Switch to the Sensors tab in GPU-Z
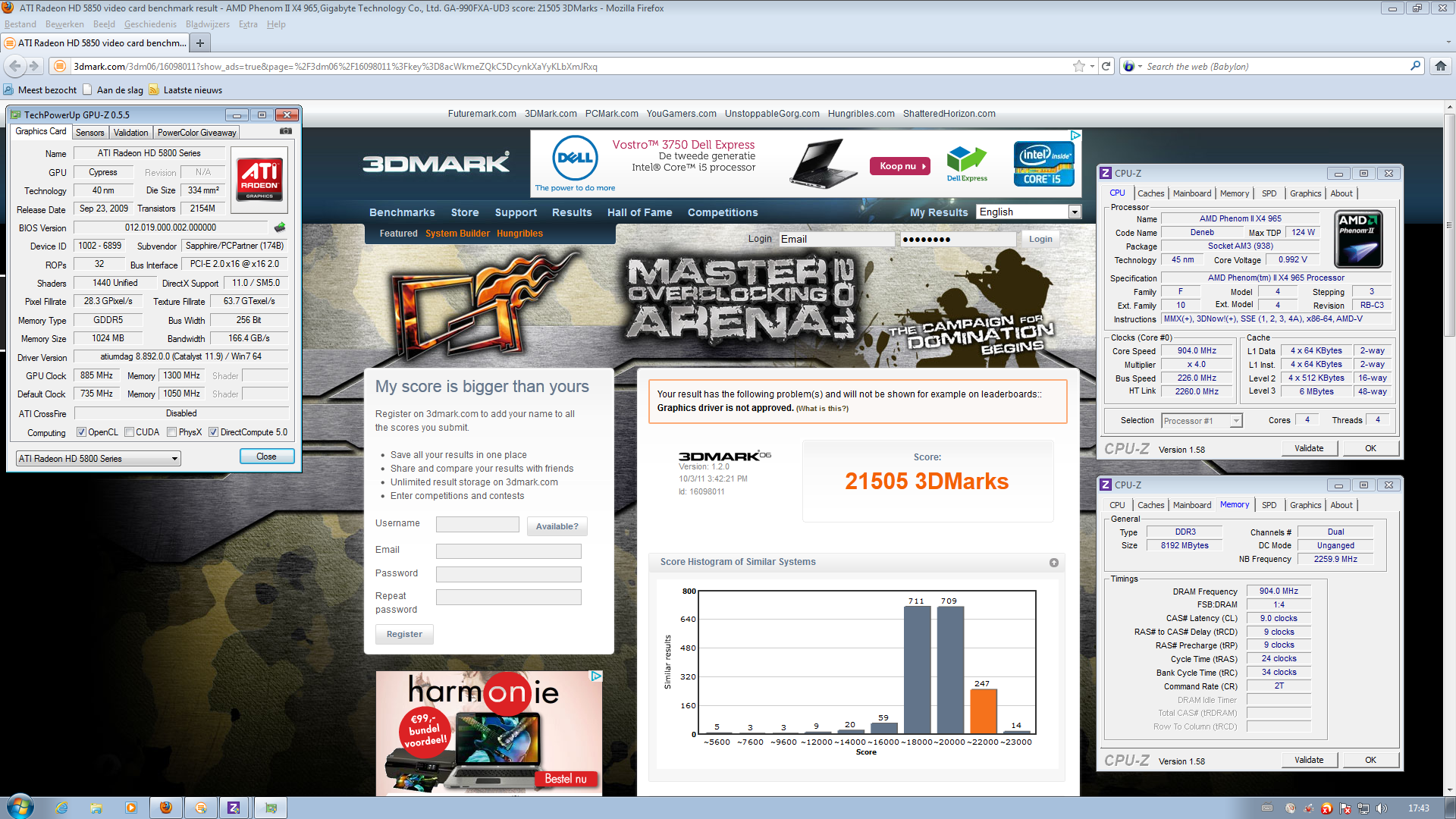Viewport: 1456px width, 819px height. 90,133
